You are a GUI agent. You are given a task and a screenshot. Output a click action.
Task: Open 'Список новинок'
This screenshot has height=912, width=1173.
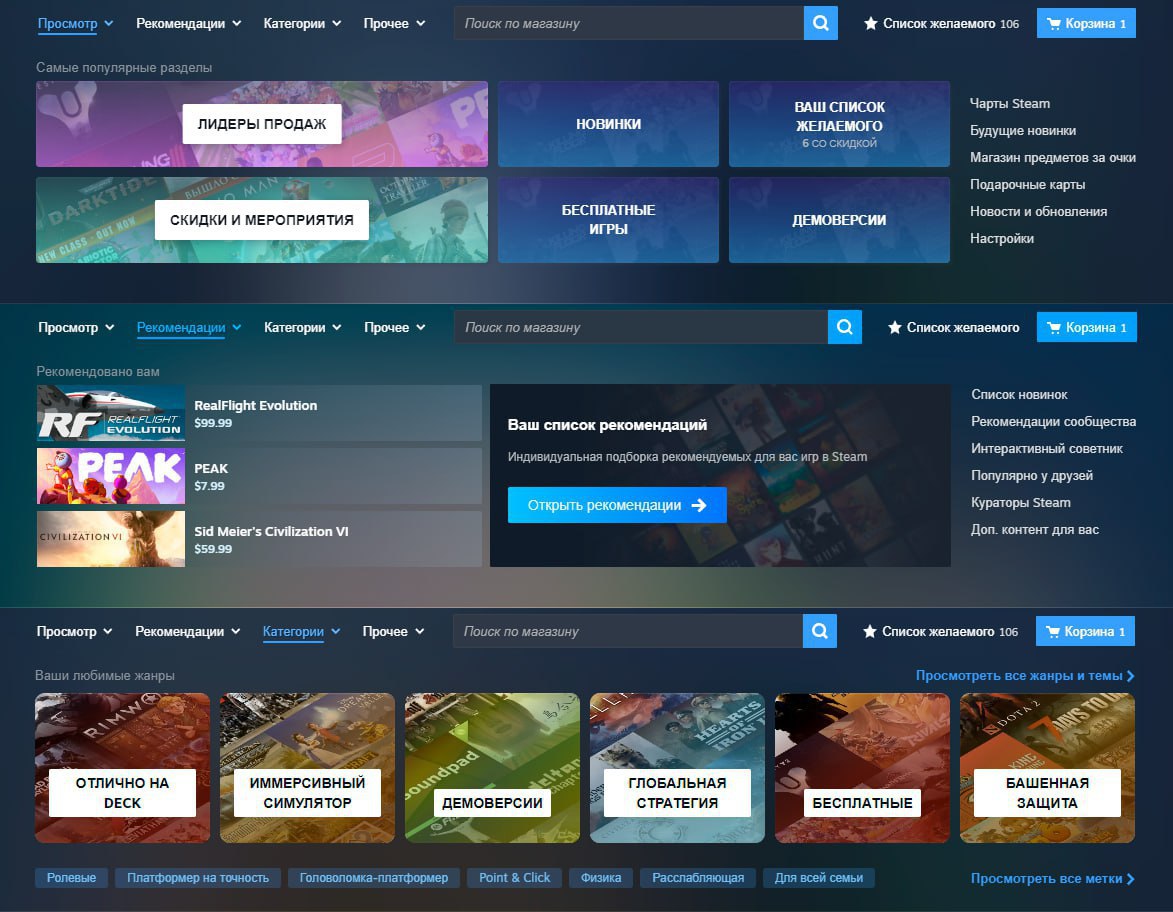(x=1020, y=394)
